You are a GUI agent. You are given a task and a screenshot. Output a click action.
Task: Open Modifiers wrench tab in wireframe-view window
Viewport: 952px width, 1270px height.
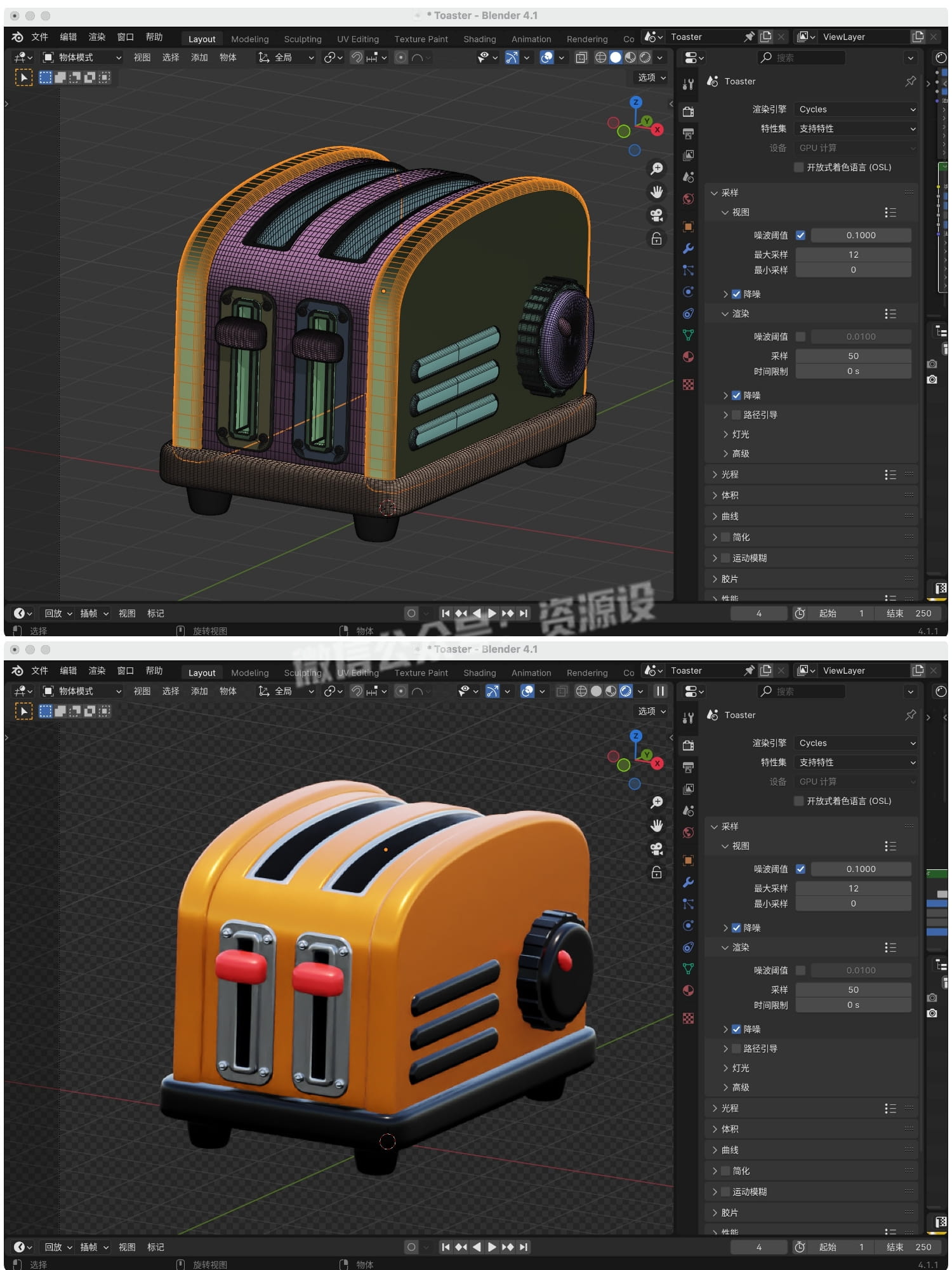[688, 248]
